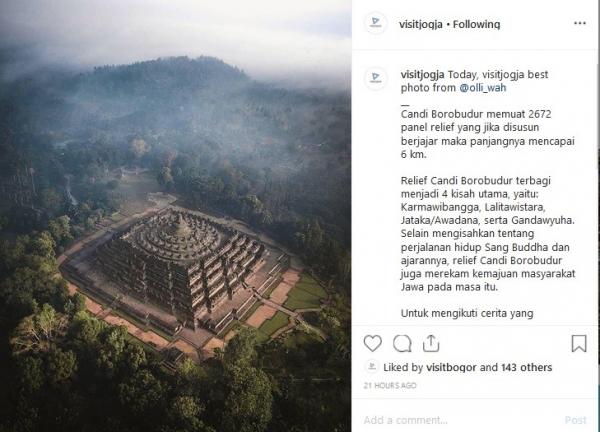600x432 pixels.
Task: Open the bold visitjogja username in the caption
Action: 423,74
